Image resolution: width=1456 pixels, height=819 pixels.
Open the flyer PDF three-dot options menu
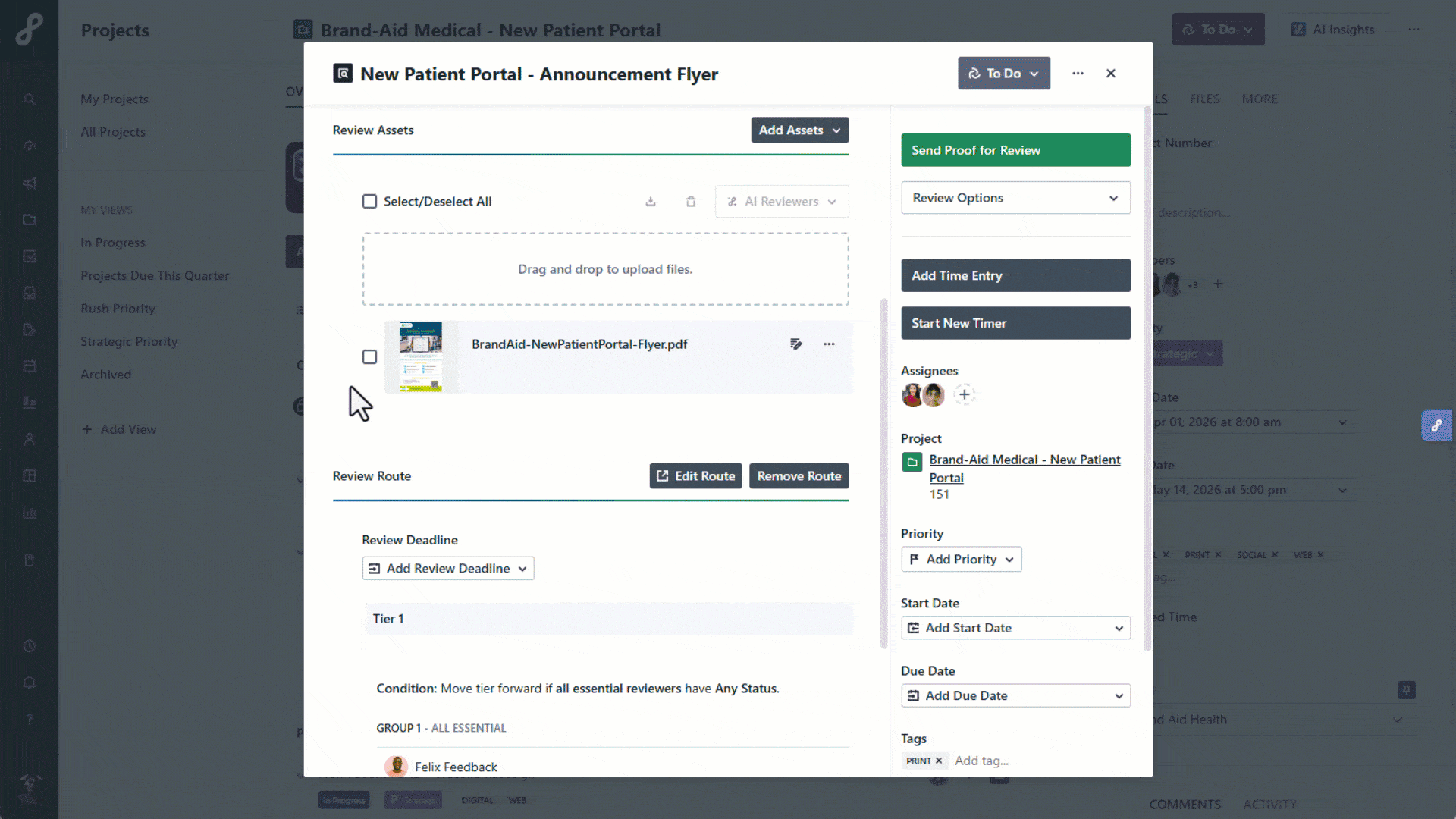(829, 344)
